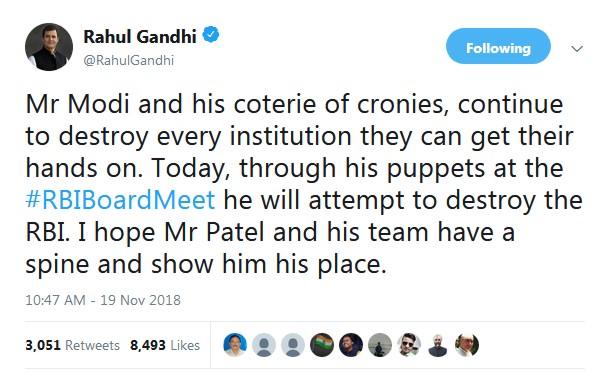613x378 pixels.
Task: Click the blue verified badge
Action: coord(211,35)
